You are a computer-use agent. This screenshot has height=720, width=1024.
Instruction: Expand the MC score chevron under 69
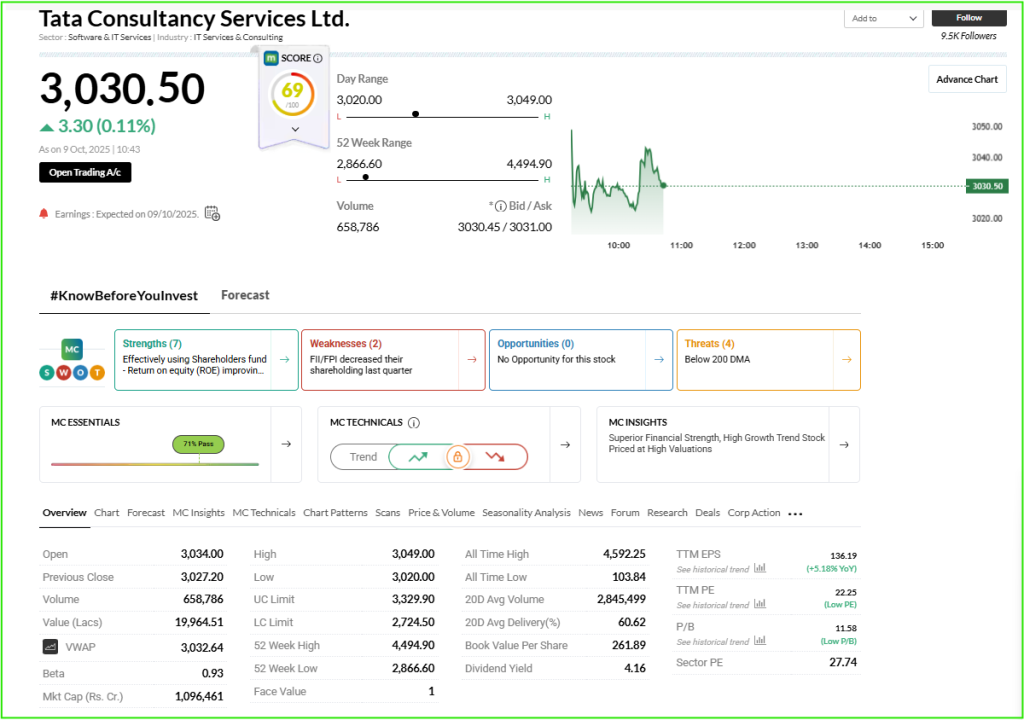(x=294, y=129)
